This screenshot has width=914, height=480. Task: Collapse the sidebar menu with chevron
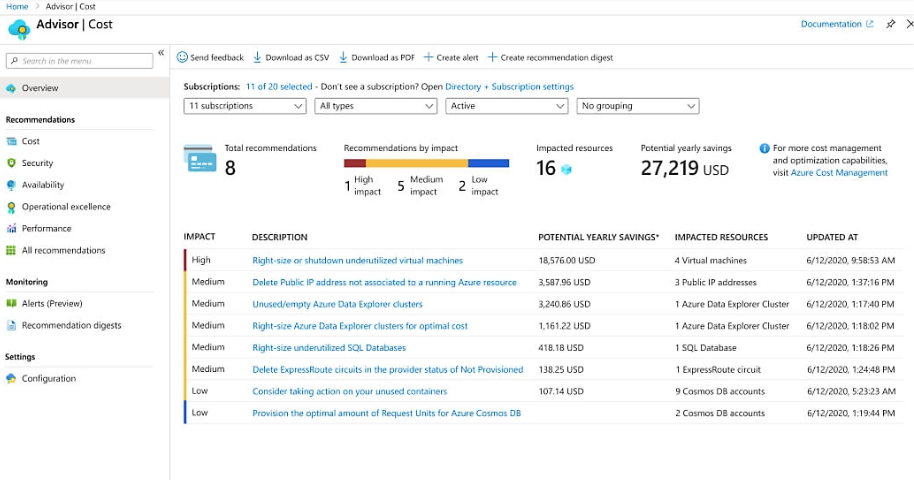point(161,53)
